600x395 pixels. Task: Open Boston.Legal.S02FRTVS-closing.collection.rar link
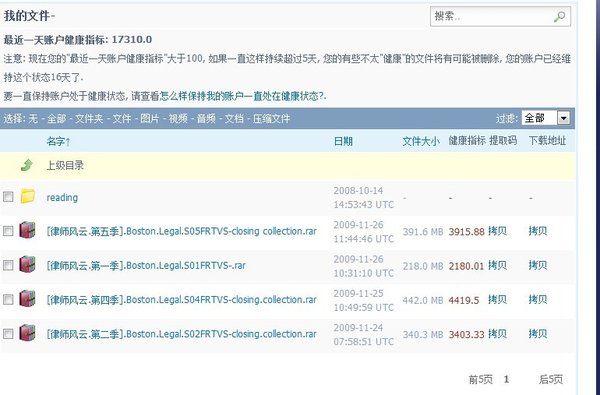[182, 334]
